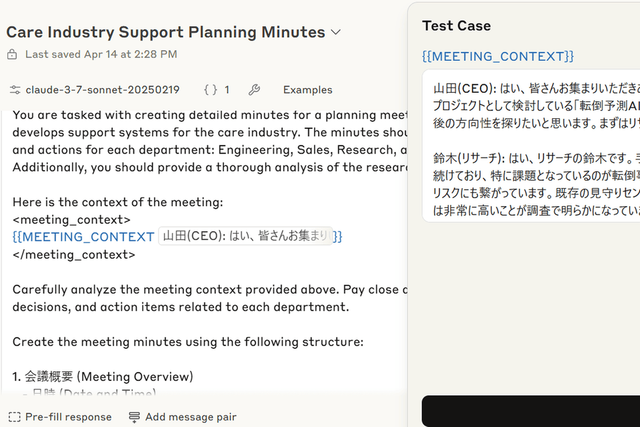Click the variable value preview tooltip
This screenshot has height=427, width=640.
(245, 236)
